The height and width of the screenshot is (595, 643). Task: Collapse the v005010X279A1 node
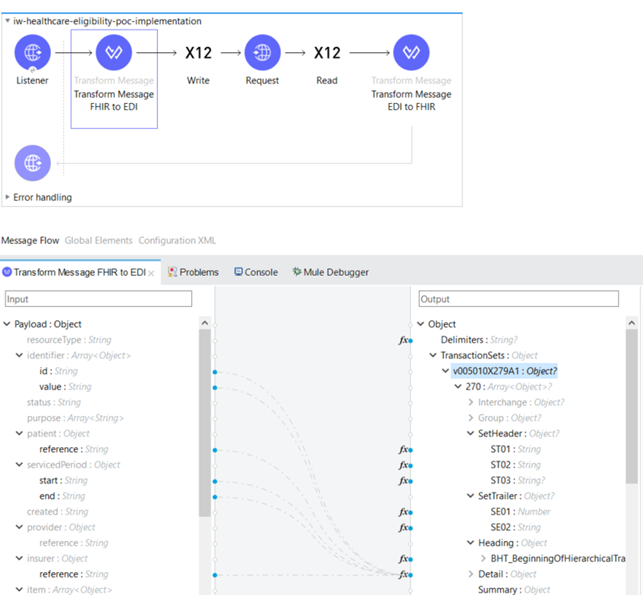(445, 371)
